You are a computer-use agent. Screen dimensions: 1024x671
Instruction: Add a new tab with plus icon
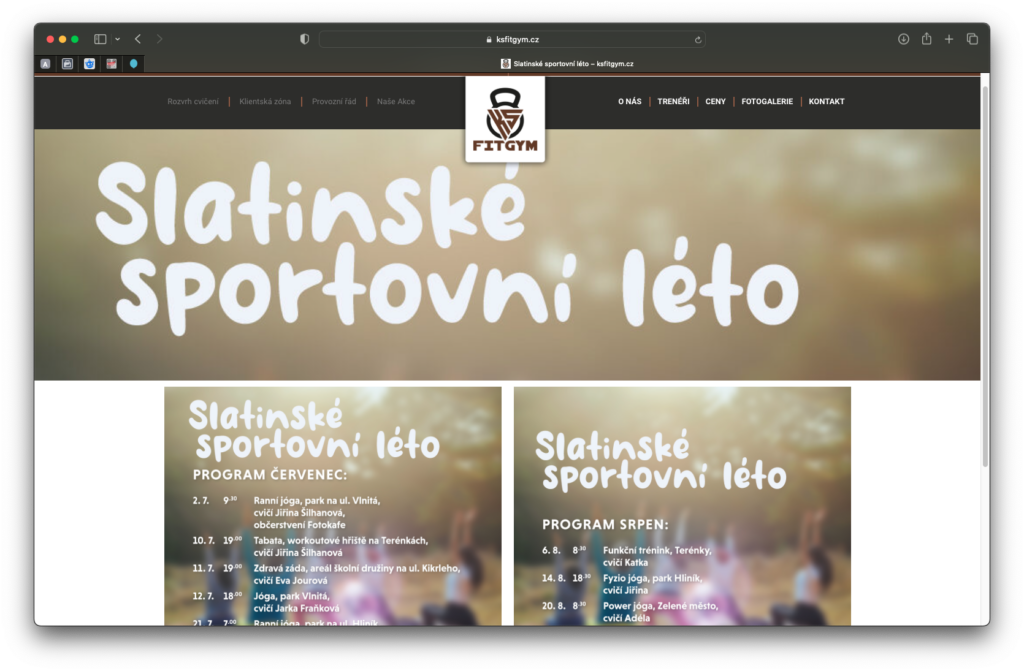[x=949, y=39]
